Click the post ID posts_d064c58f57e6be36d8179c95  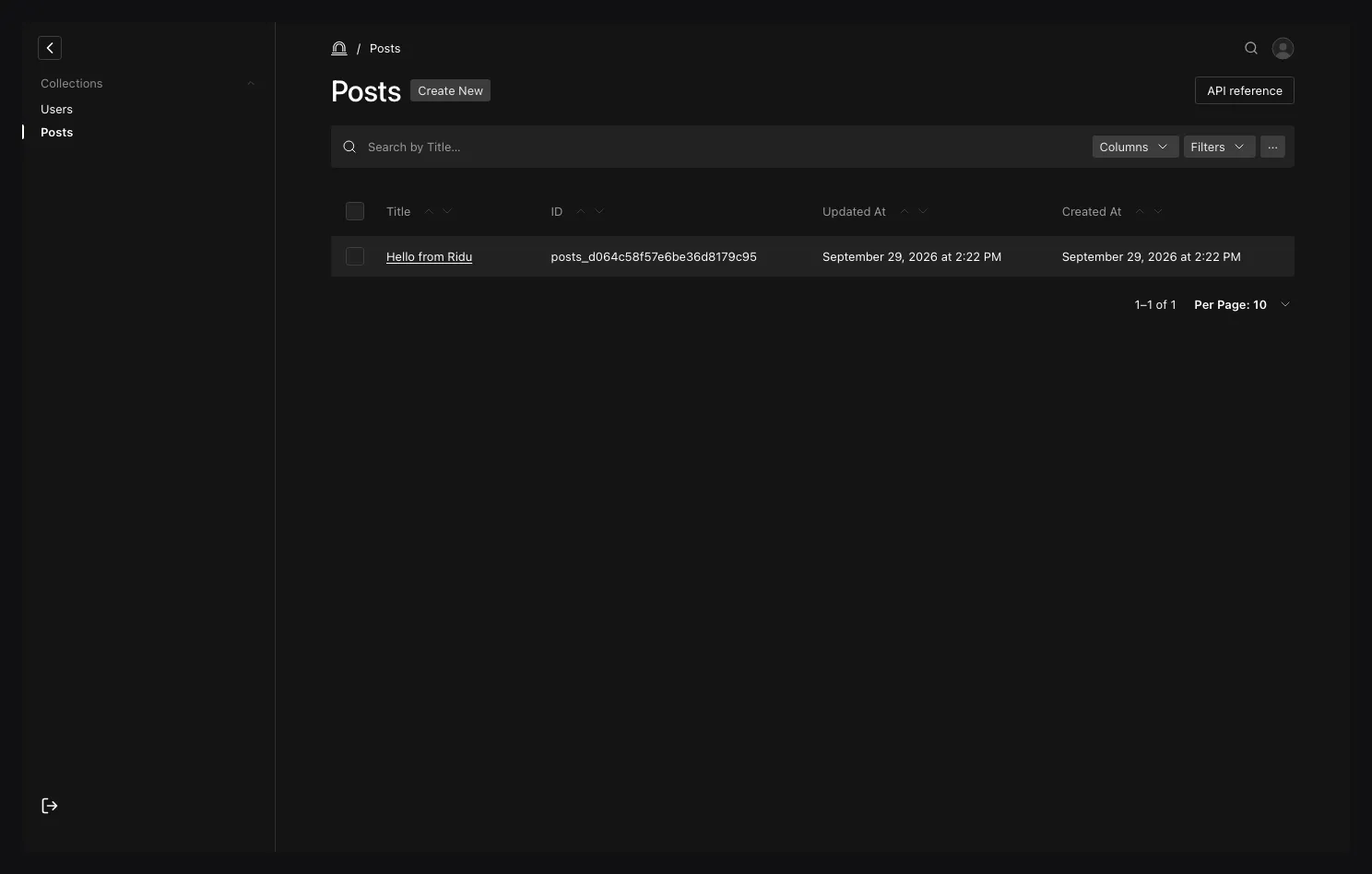[654, 256]
